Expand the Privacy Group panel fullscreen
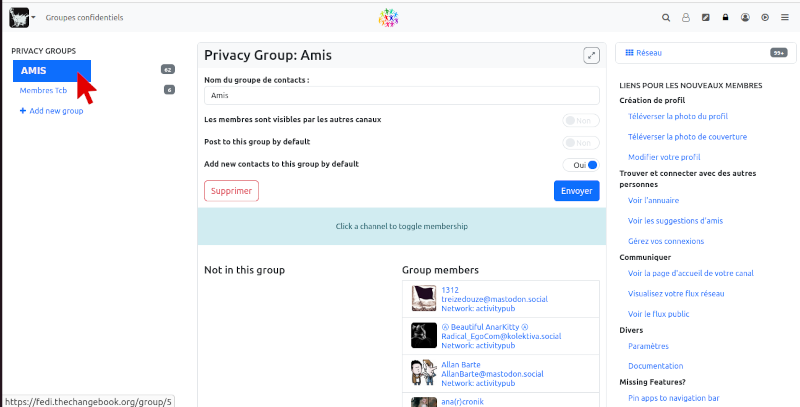 point(591,56)
